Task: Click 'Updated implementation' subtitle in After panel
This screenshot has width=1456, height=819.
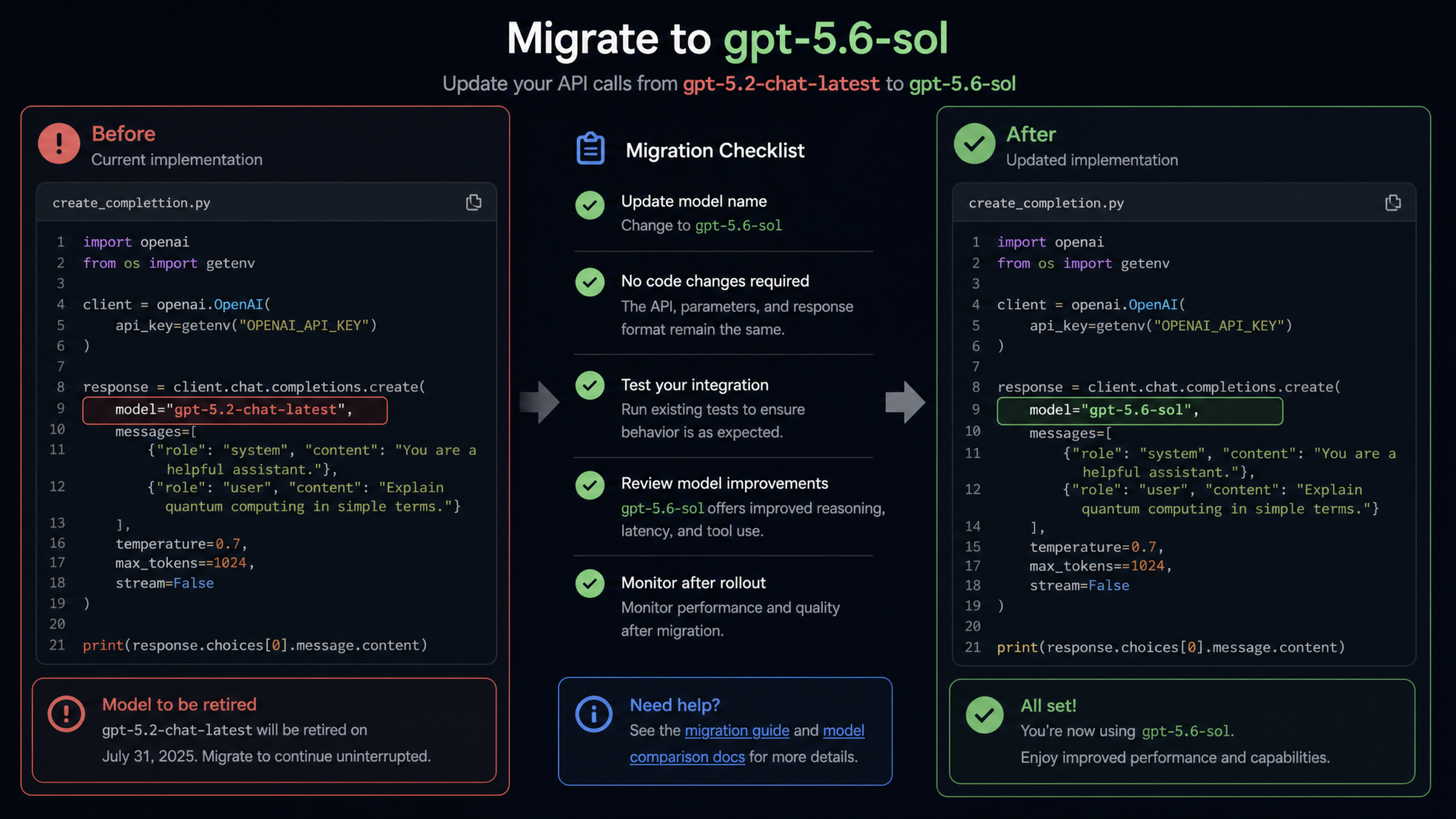Action: click(1092, 161)
